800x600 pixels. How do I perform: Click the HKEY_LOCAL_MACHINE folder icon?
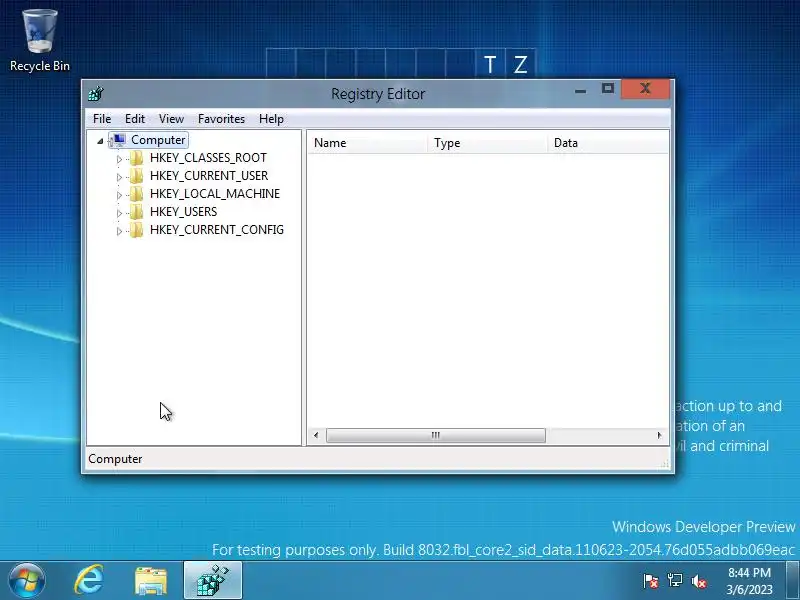136,194
